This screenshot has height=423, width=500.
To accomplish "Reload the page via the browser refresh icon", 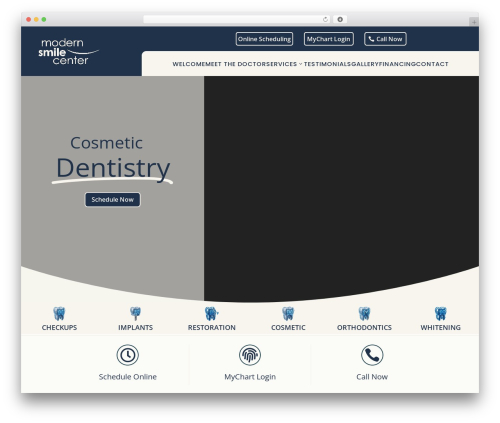I will tap(325, 19).
